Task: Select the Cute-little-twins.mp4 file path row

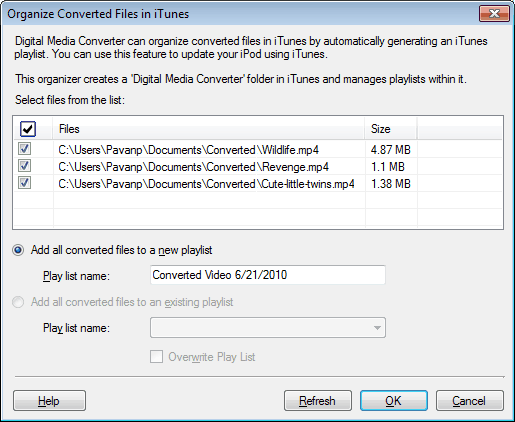Action: tap(206, 184)
